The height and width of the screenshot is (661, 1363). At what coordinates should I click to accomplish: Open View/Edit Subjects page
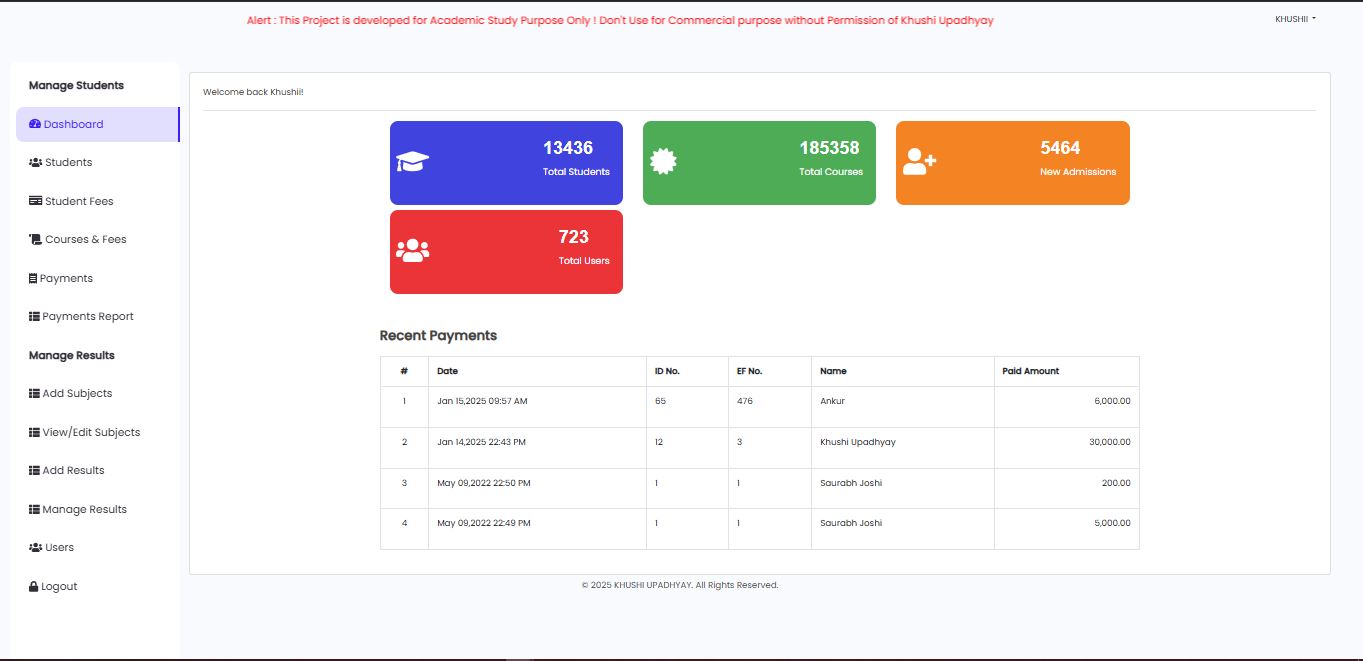click(91, 433)
